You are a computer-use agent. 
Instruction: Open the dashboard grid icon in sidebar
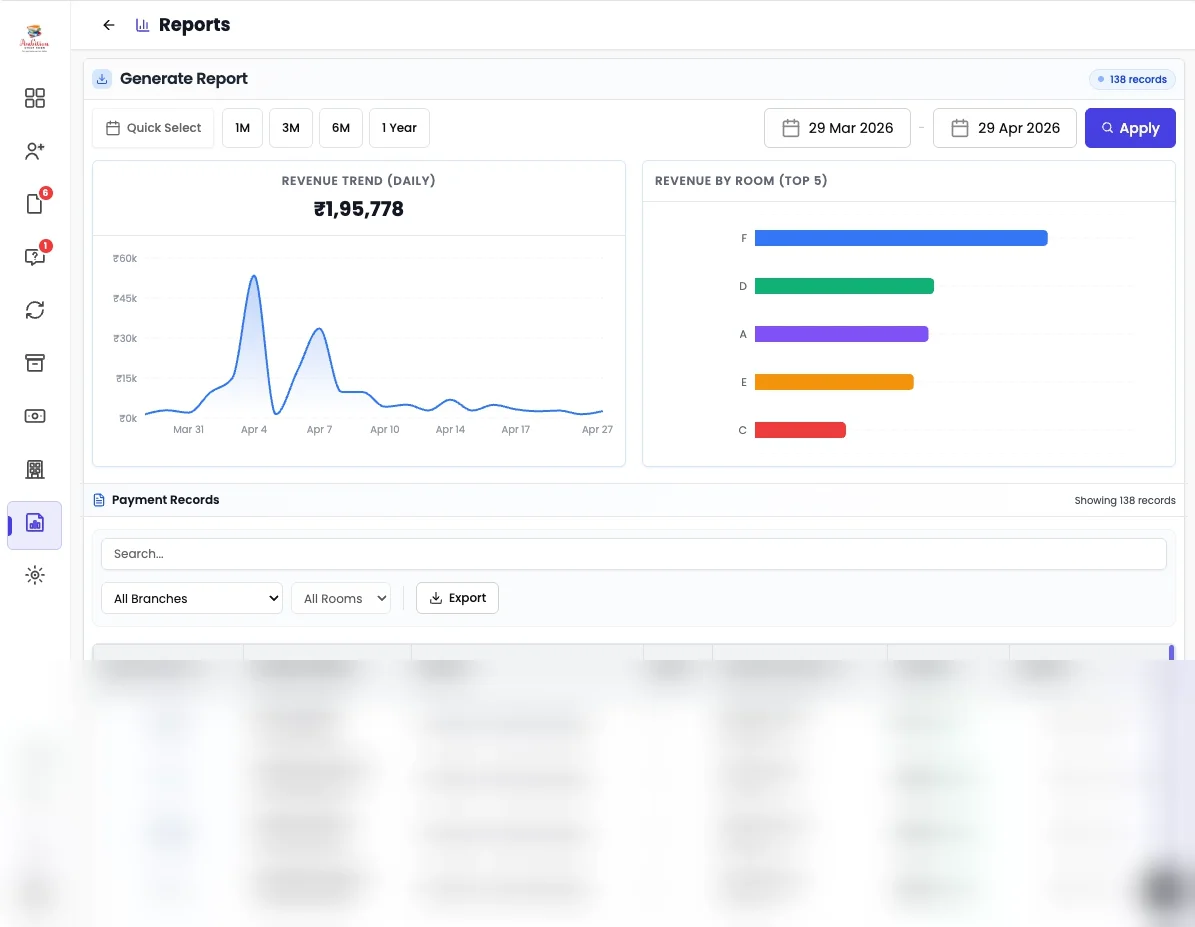34,98
